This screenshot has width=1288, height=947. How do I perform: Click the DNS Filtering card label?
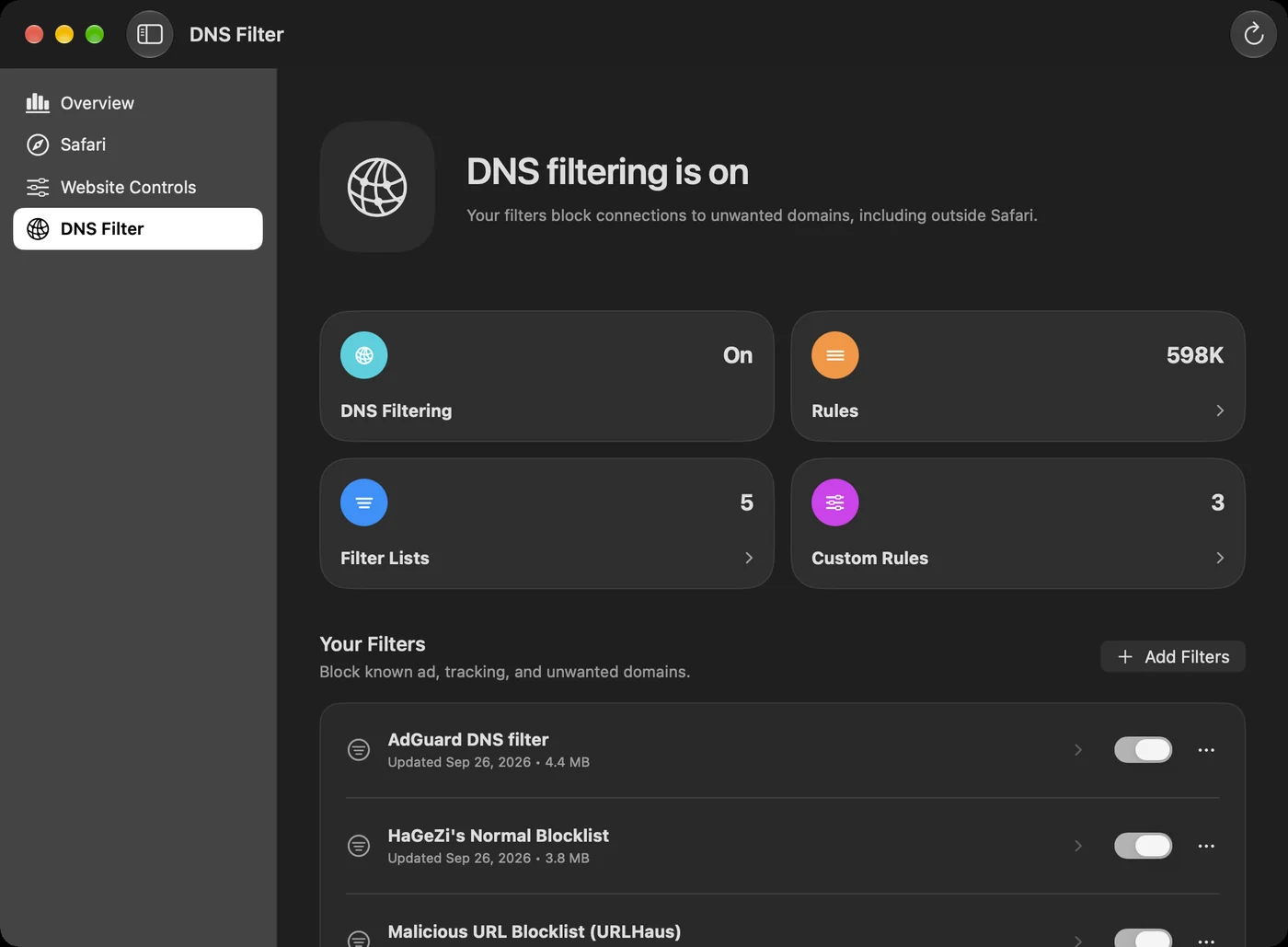pyautogui.click(x=396, y=410)
